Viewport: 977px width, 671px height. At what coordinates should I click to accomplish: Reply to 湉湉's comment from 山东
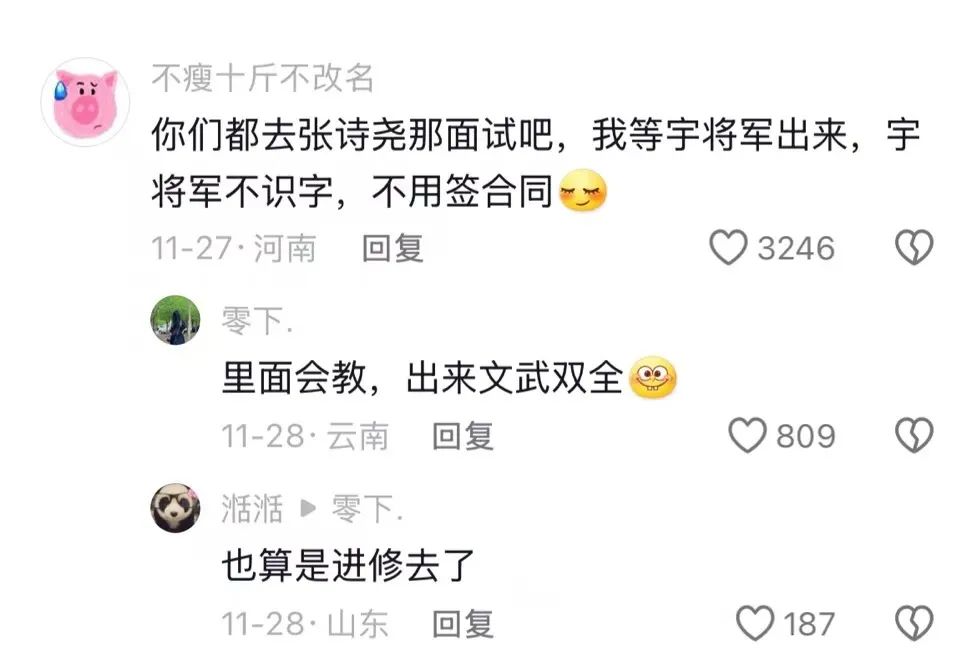tap(463, 624)
